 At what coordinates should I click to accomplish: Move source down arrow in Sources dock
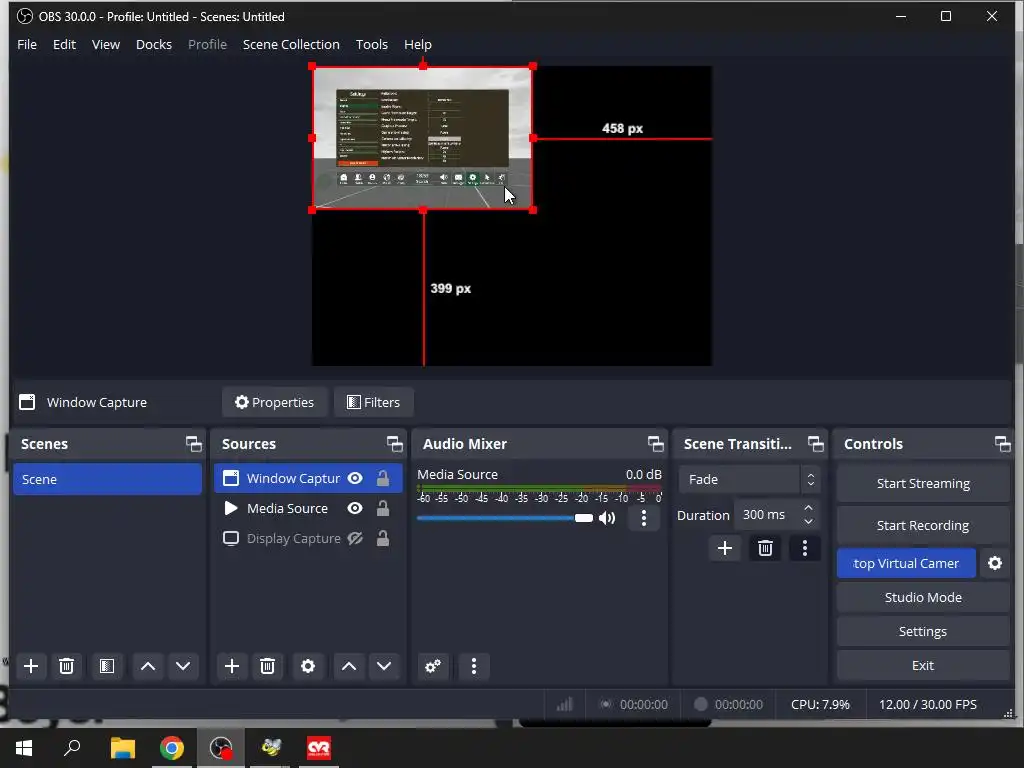point(384,666)
